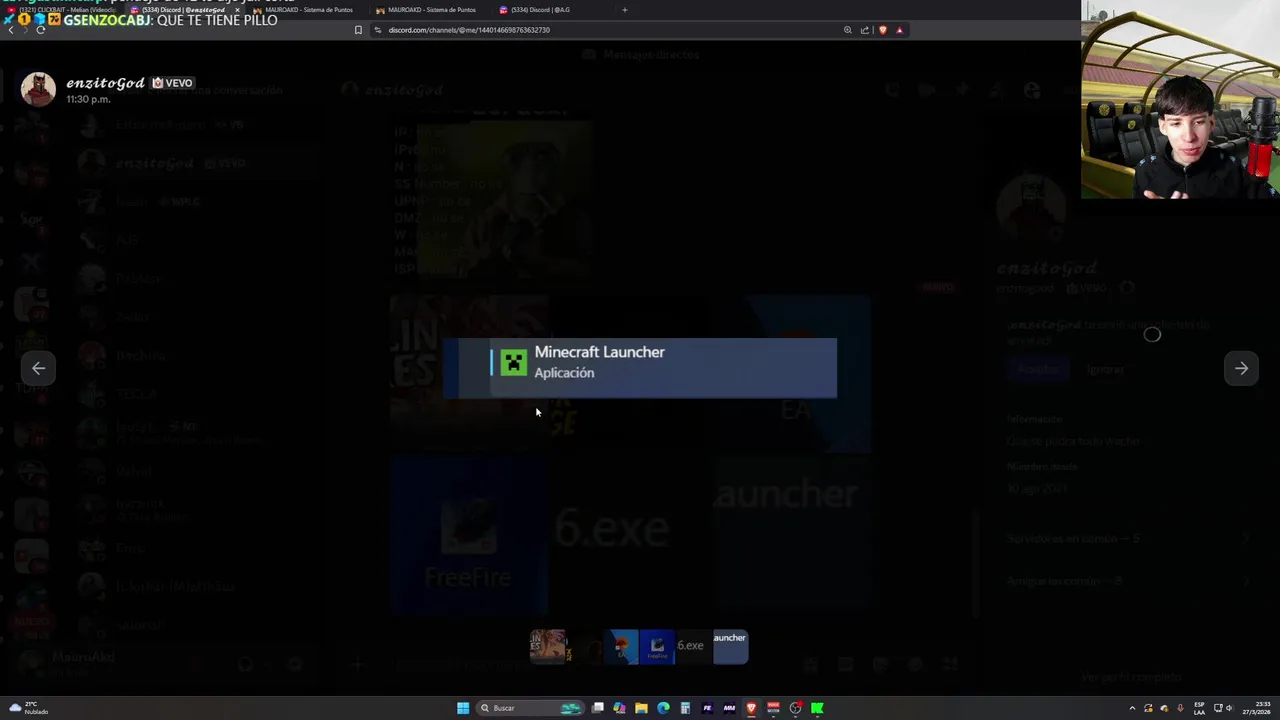Open the red Voicemeeter icon on the taskbar

point(773,708)
